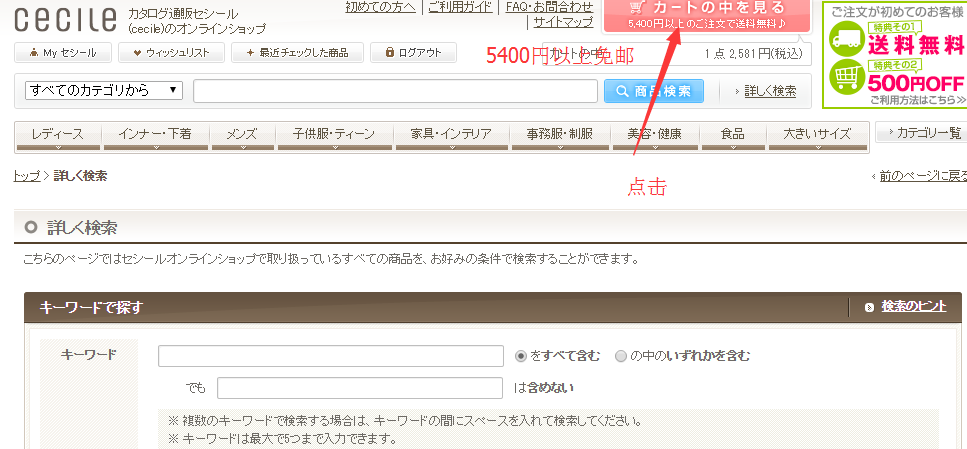The height and width of the screenshot is (449, 967).
Task: Select の中のいずれかを含む radio option
Action: [x=621, y=356]
